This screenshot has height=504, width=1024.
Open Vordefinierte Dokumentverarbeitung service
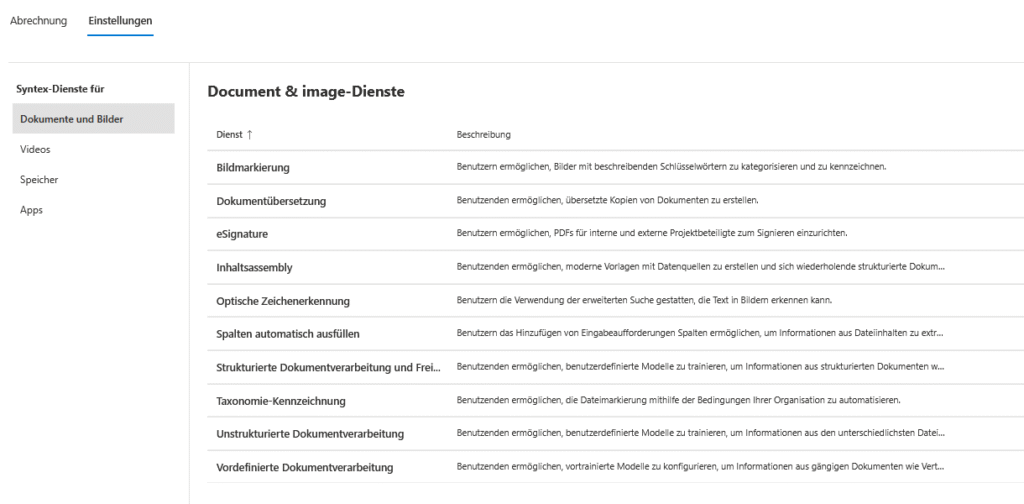pos(305,467)
